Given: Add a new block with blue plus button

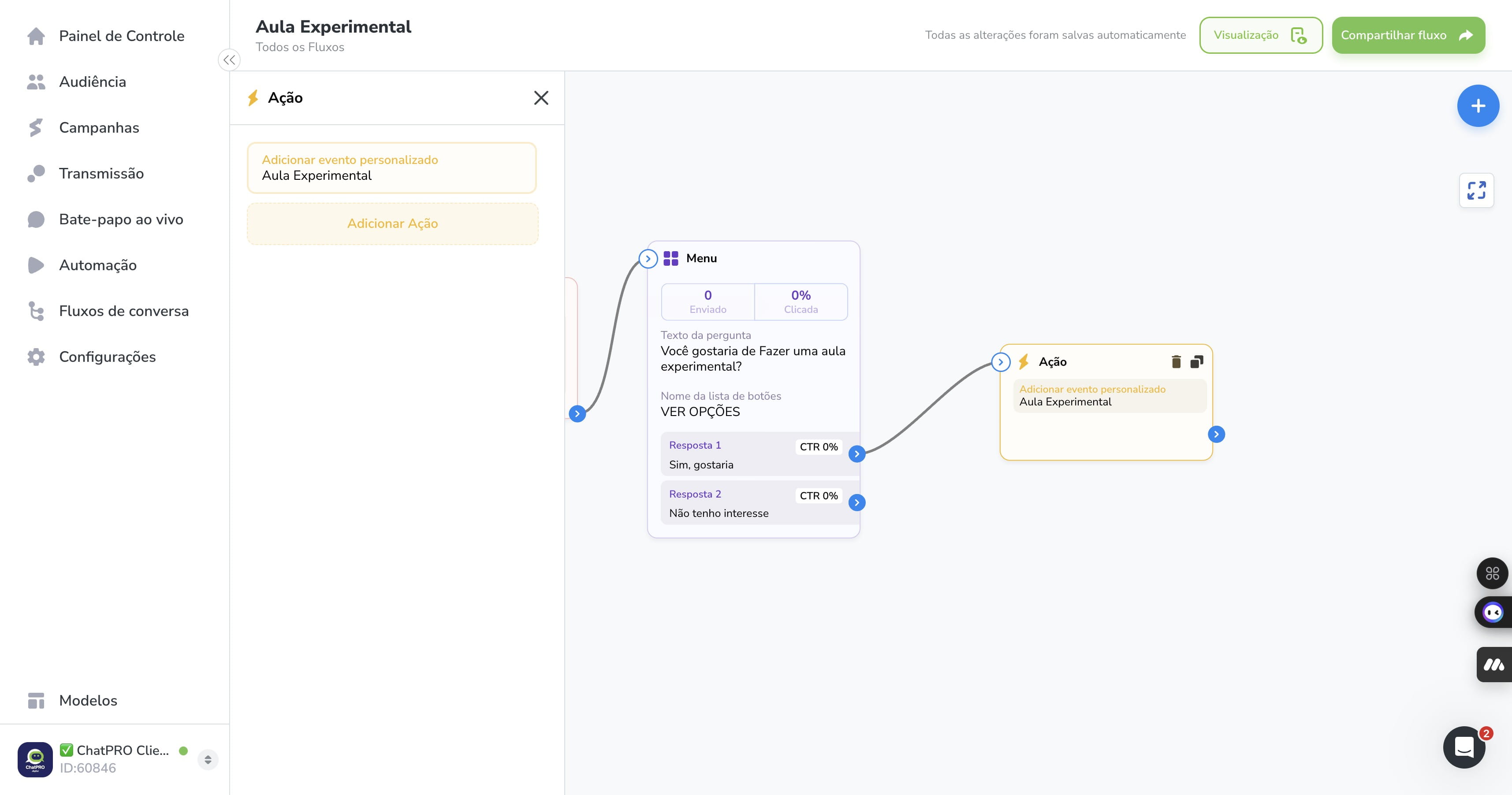Looking at the screenshot, I should point(1478,106).
